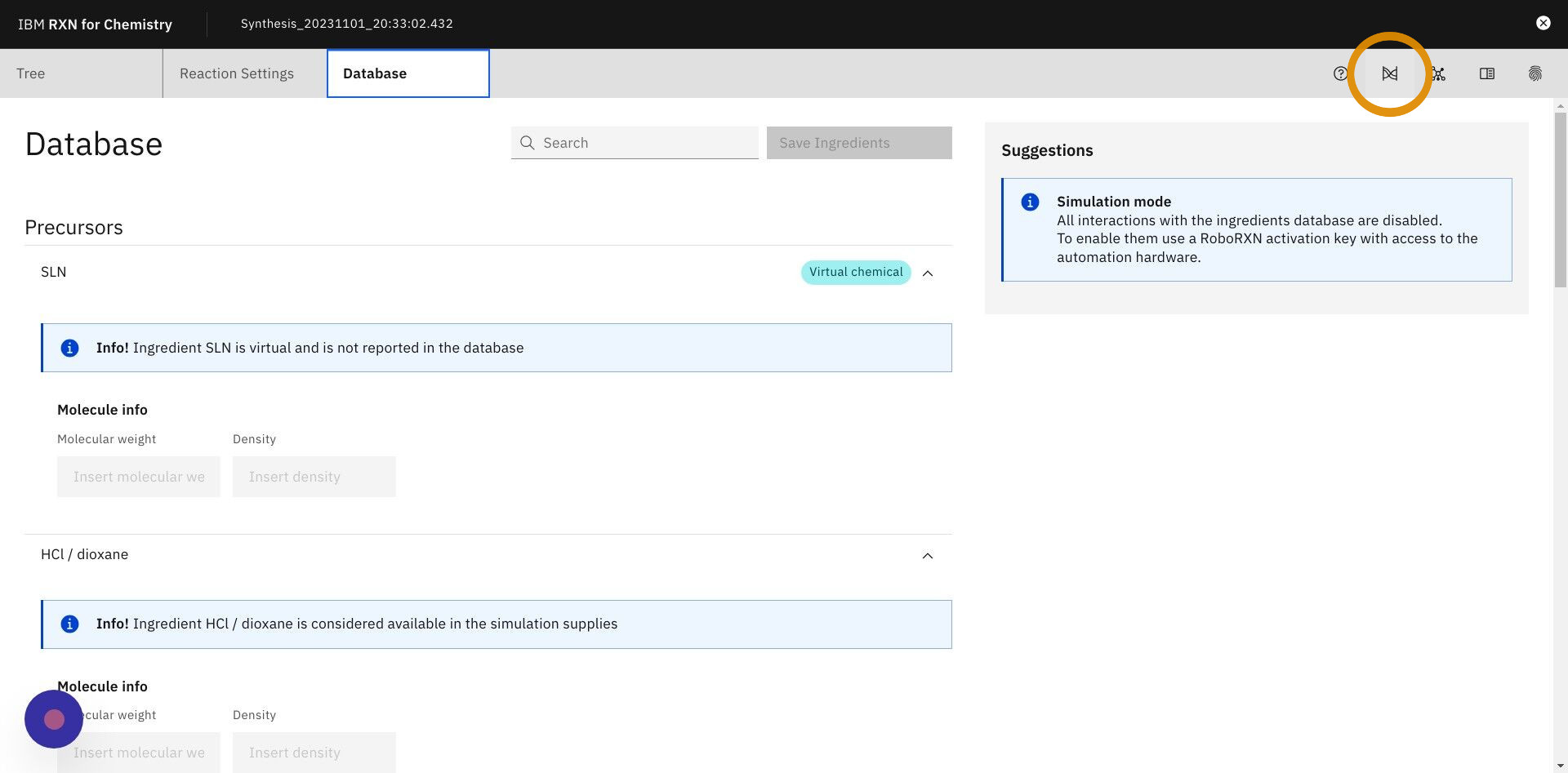Click the Suggestions panel heading

pyautogui.click(x=1047, y=150)
